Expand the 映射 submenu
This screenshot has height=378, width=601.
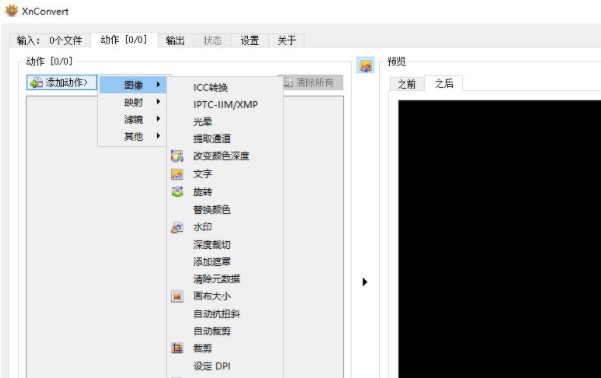[x=133, y=102]
